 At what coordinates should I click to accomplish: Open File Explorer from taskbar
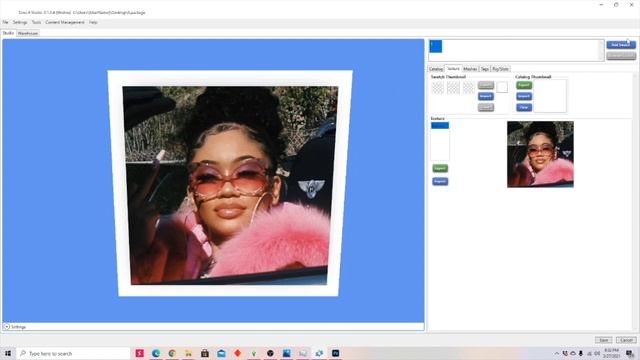[x=189, y=353]
